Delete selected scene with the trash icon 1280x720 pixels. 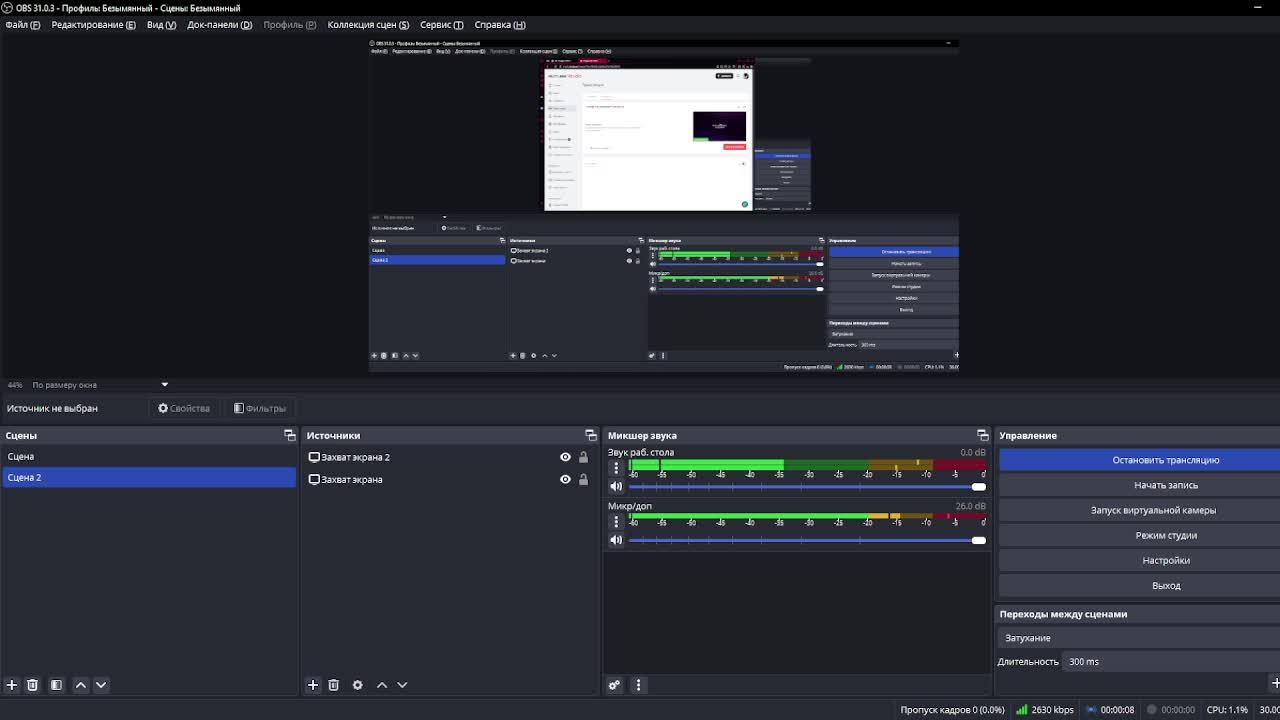point(32,685)
